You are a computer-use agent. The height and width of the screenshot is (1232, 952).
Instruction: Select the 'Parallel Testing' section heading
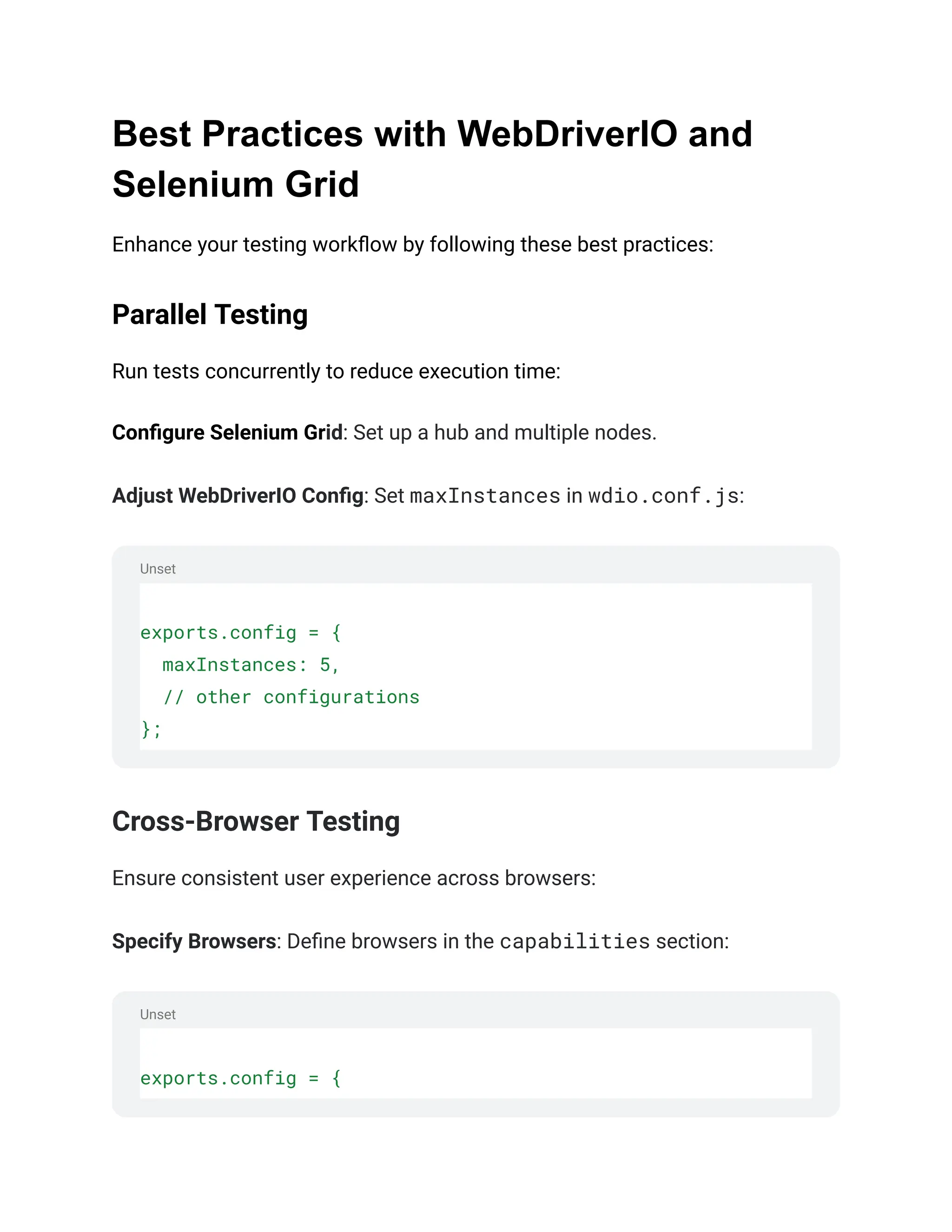[210, 314]
